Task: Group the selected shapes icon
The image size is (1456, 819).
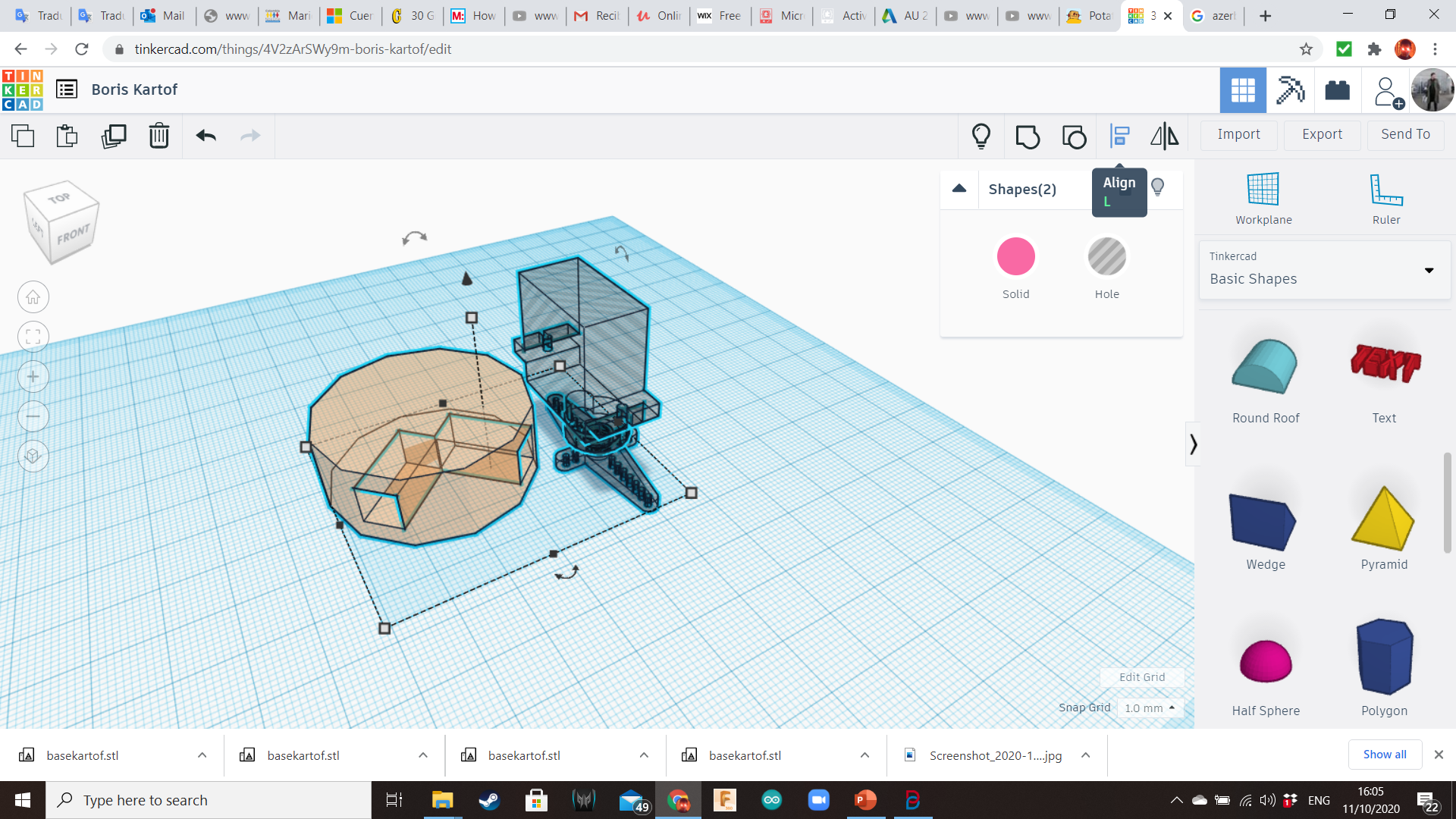Action: point(1028,136)
